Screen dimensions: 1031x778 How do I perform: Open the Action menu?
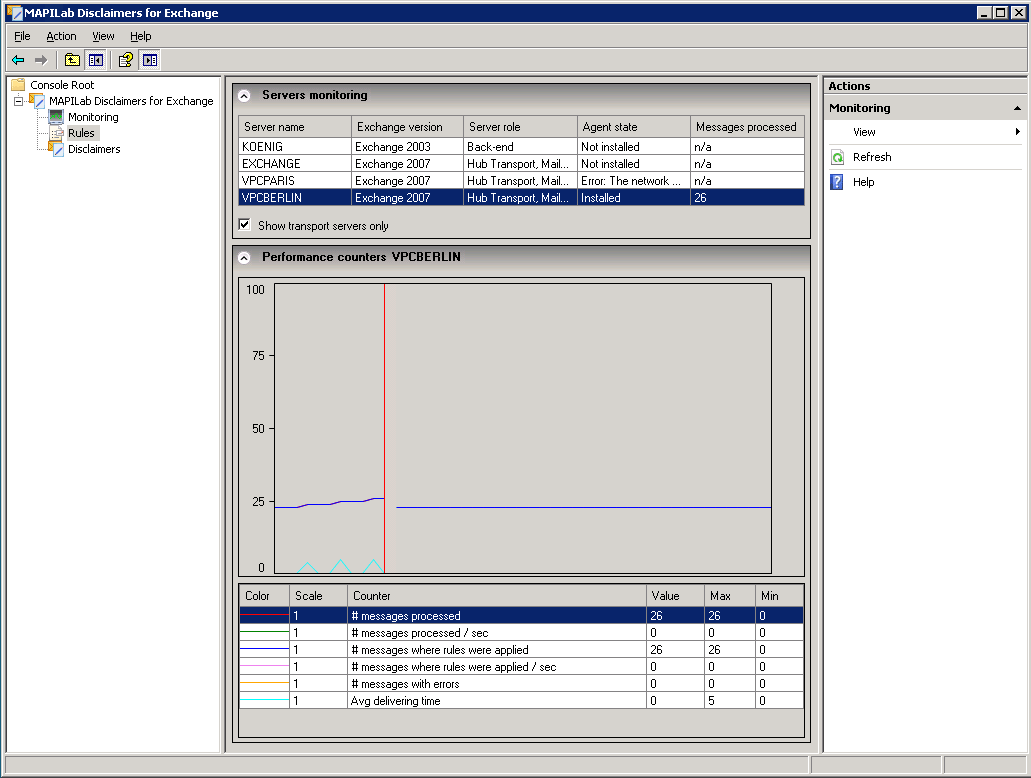pos(61,36)
